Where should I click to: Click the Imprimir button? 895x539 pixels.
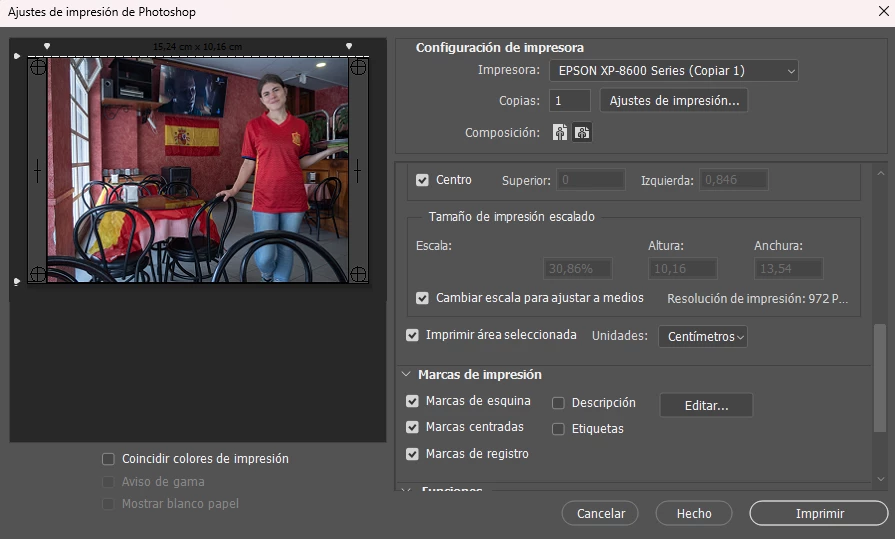pyautogui.click(x=819, y=513)
